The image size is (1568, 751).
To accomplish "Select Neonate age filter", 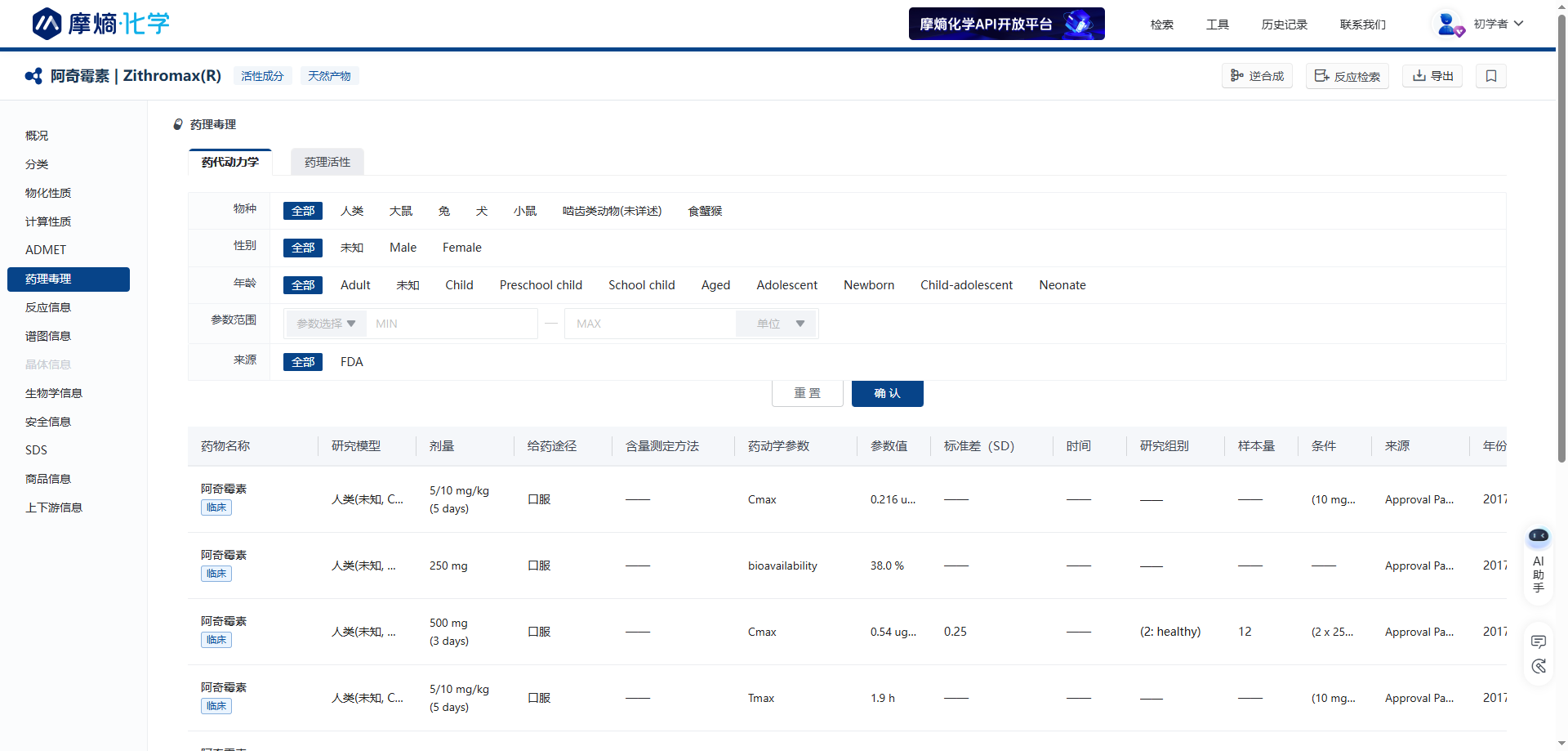I will 1062,285.
